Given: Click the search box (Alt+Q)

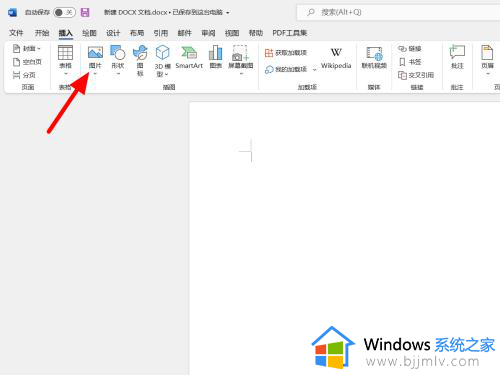Looking at the screenshot, I should click(398, 13).
